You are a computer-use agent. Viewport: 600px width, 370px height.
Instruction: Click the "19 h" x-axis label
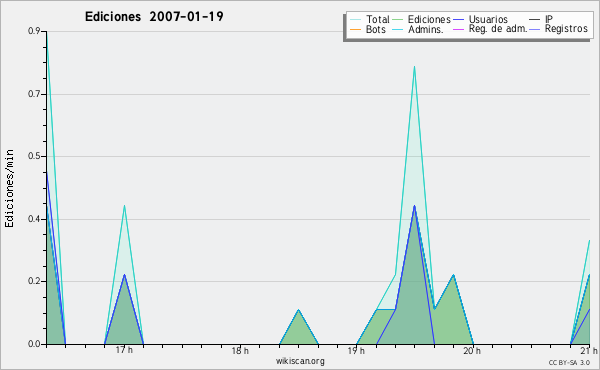(356, 350)
